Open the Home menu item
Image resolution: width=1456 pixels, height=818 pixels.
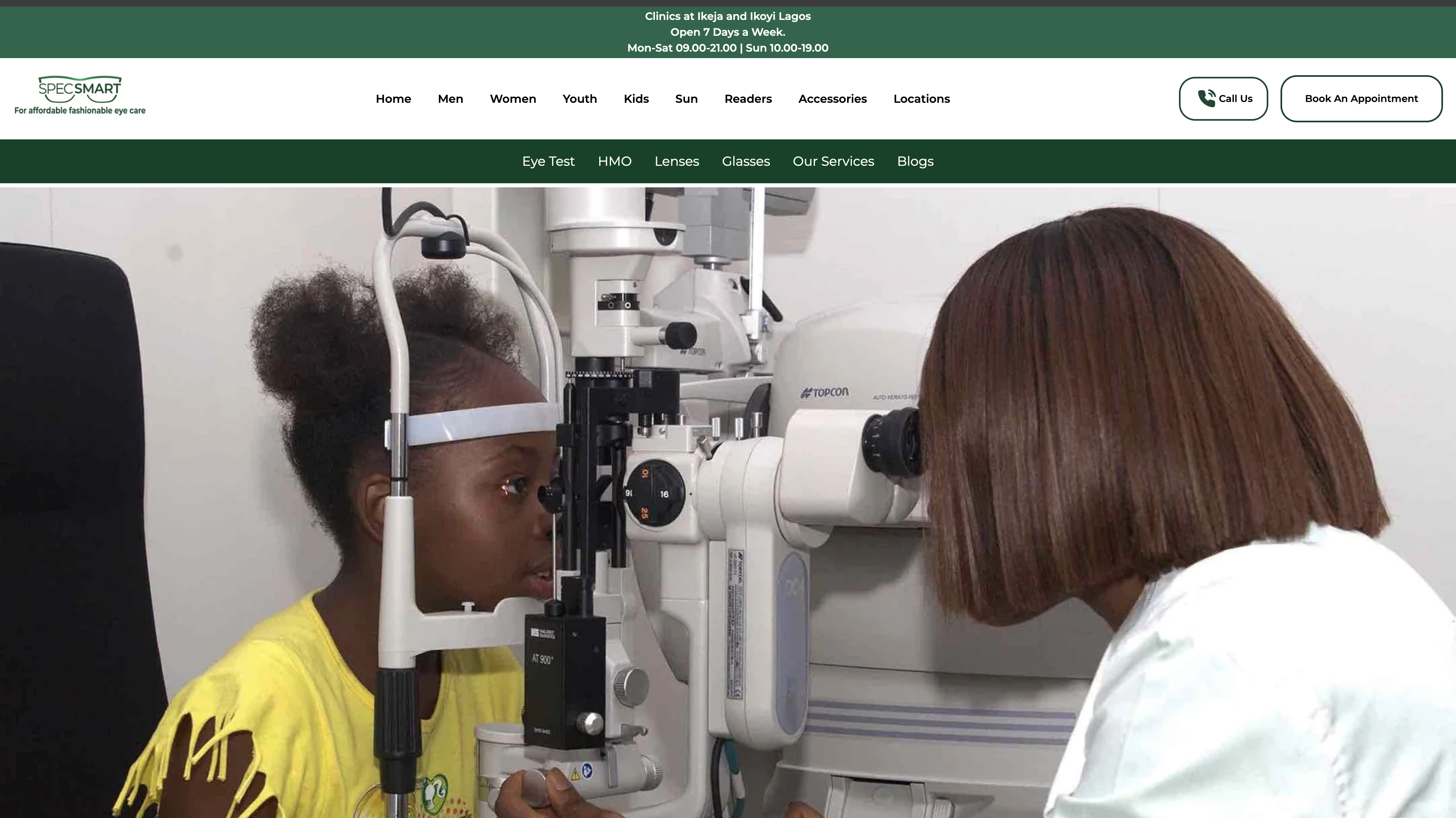[393, 99]
